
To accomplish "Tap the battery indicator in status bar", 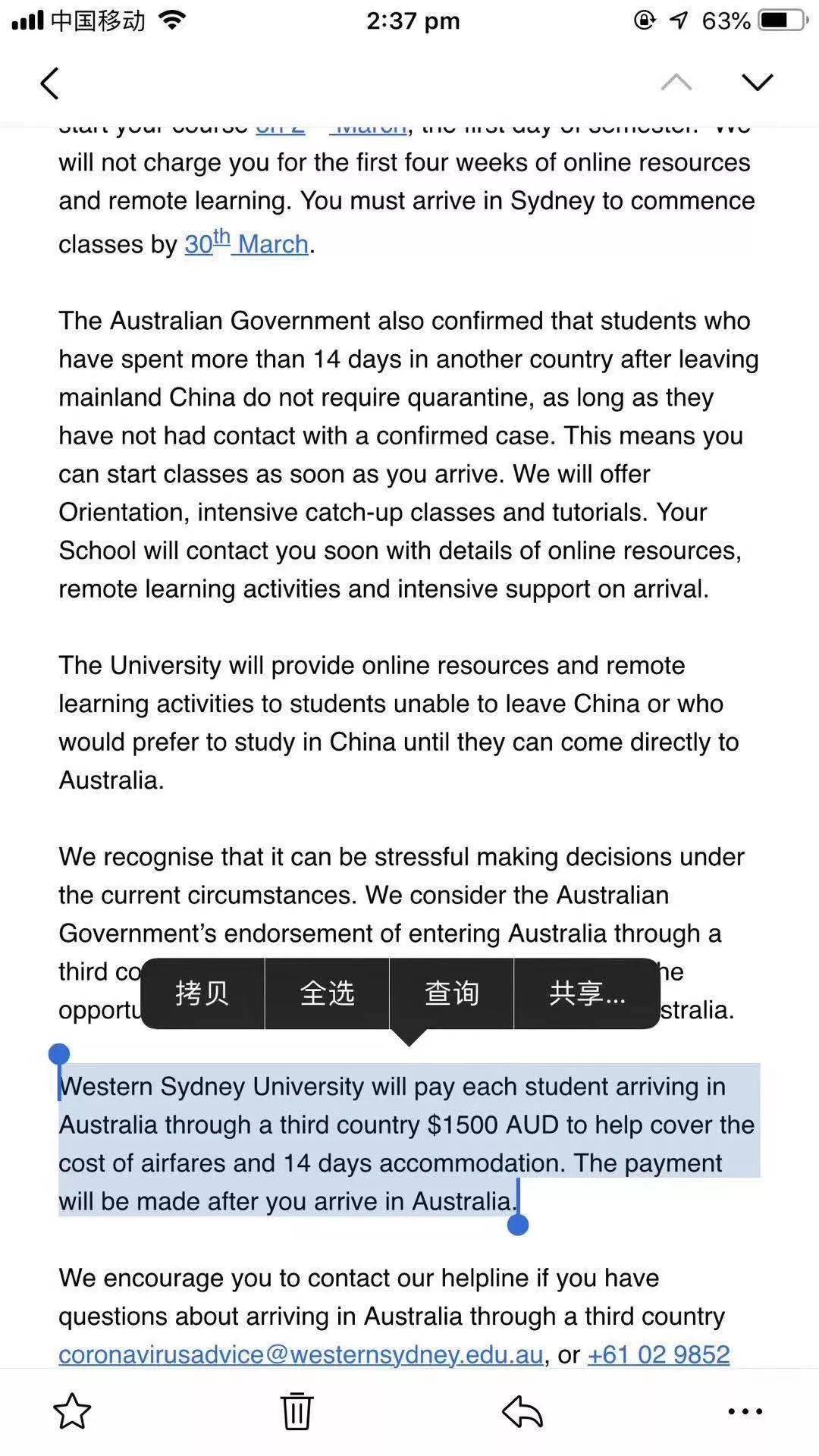I will pyautogui.click(x=783, y=20).
